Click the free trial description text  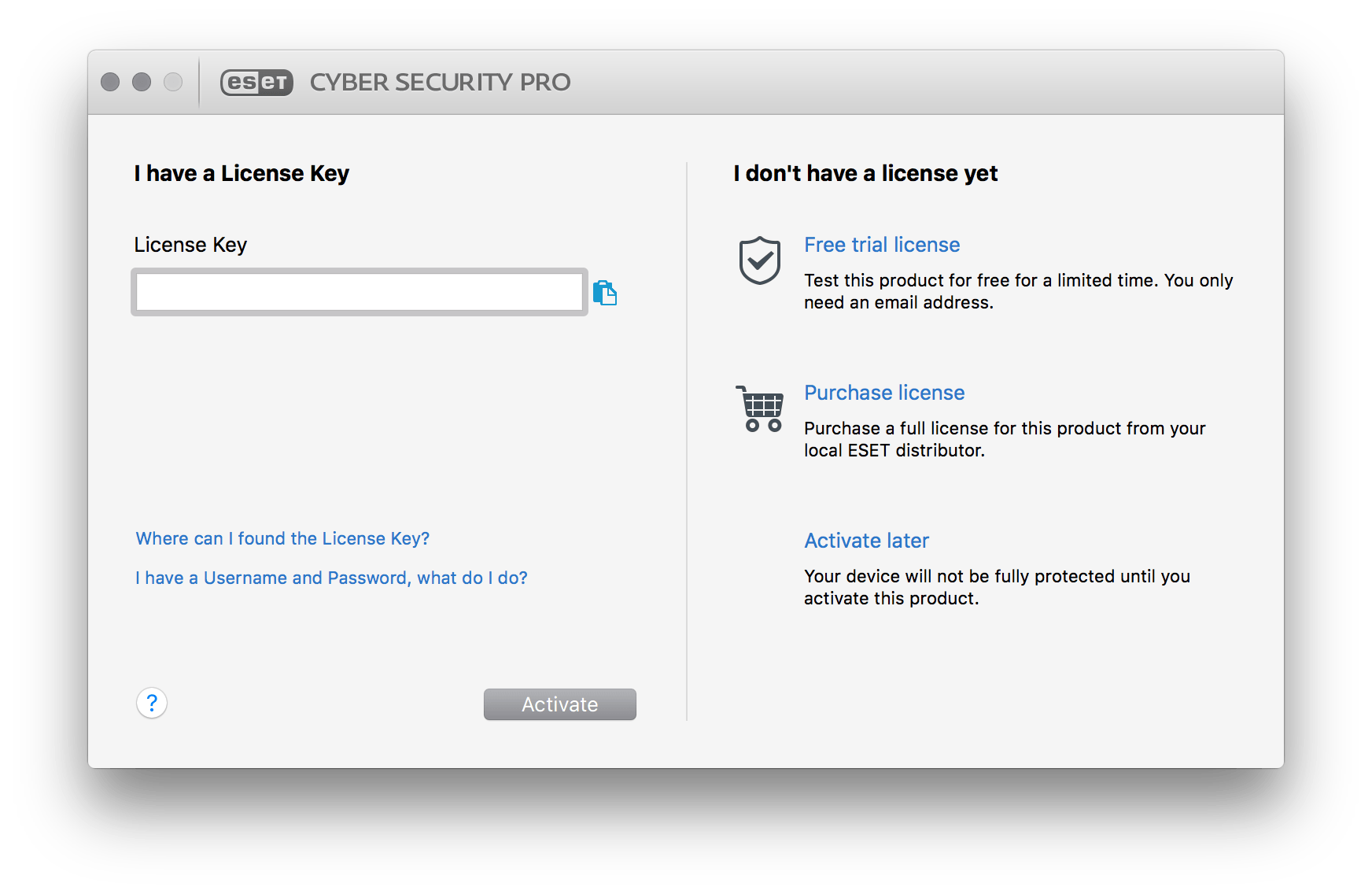pyautogui.click(x=1018, y=291)
